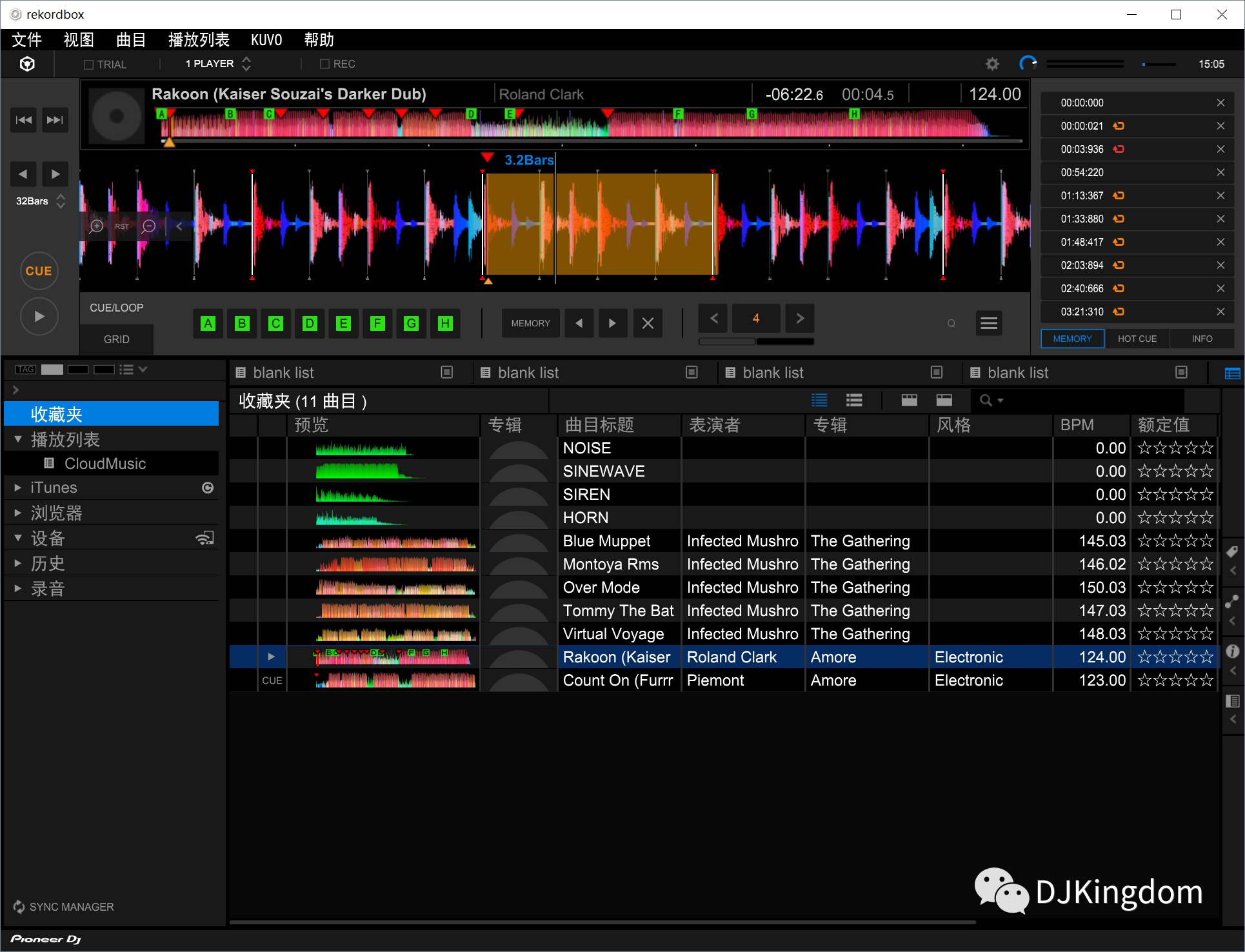The height and width of the screenshot is (952, 1245).
Task: Open the KUVO menu
Action: coord(266,40)
